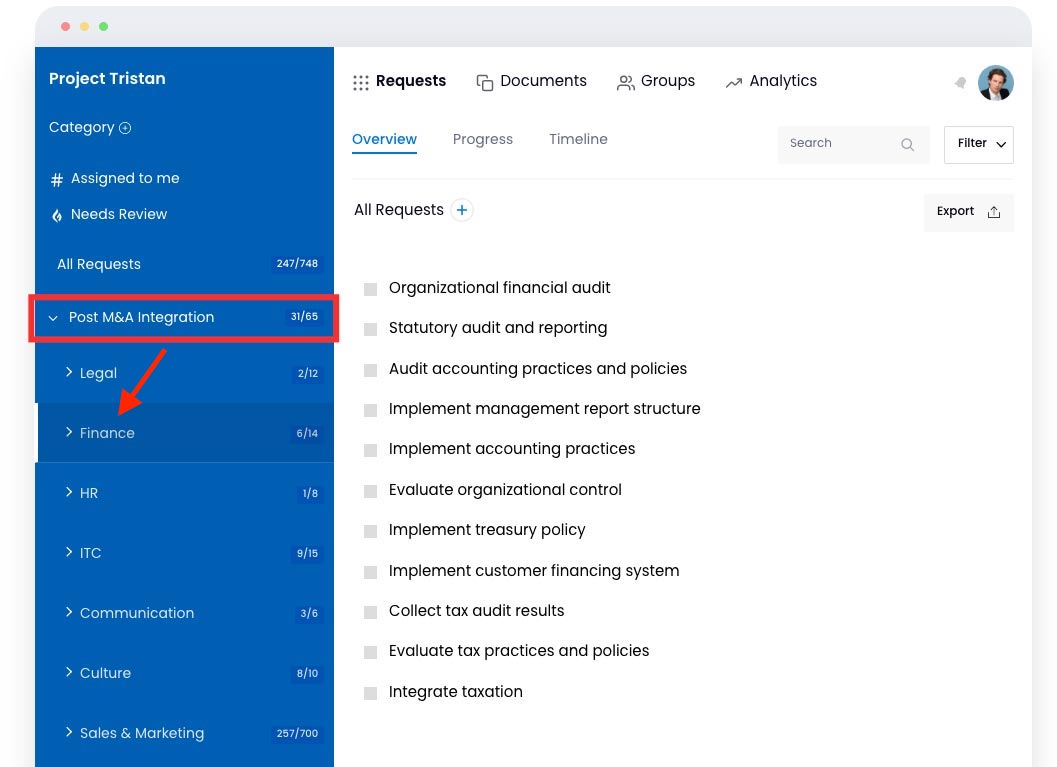Screen dimensions: 1057x767
Task: Open the Analytics section icon
Action: (735, 81)
